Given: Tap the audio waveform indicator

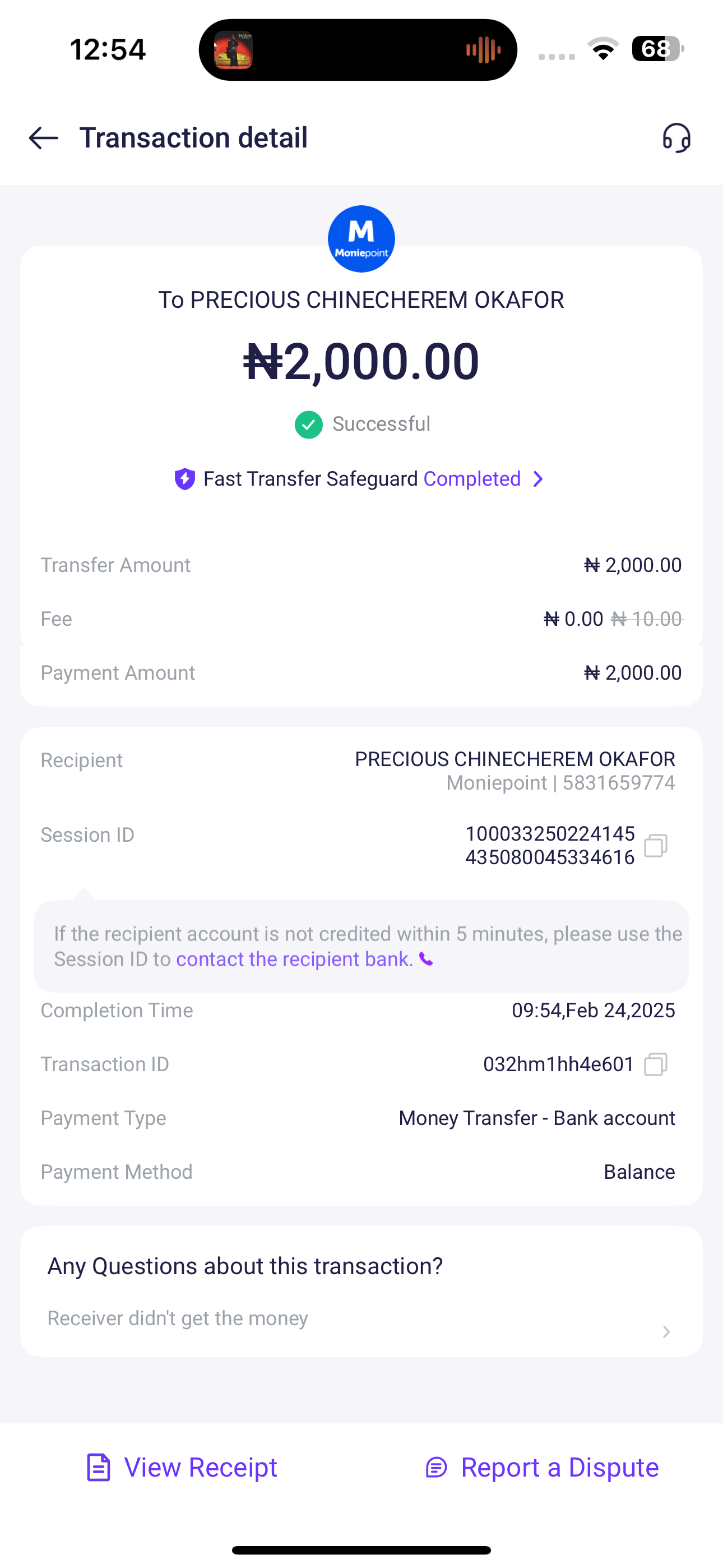Looking at the screenshot, I should point(483,49).
